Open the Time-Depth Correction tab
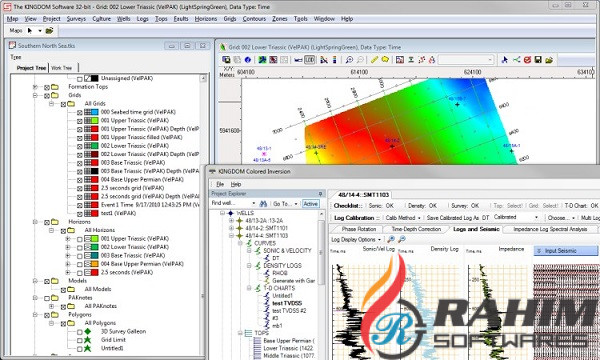Image resolution: width=600 pixels, height=360 pixels. pos(416,229)
